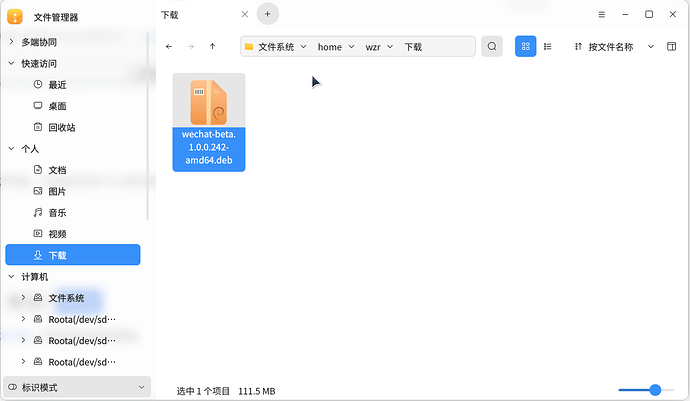690x401 pixels.
Task: Open a new tab with the plus button
Action: point(268,14)
